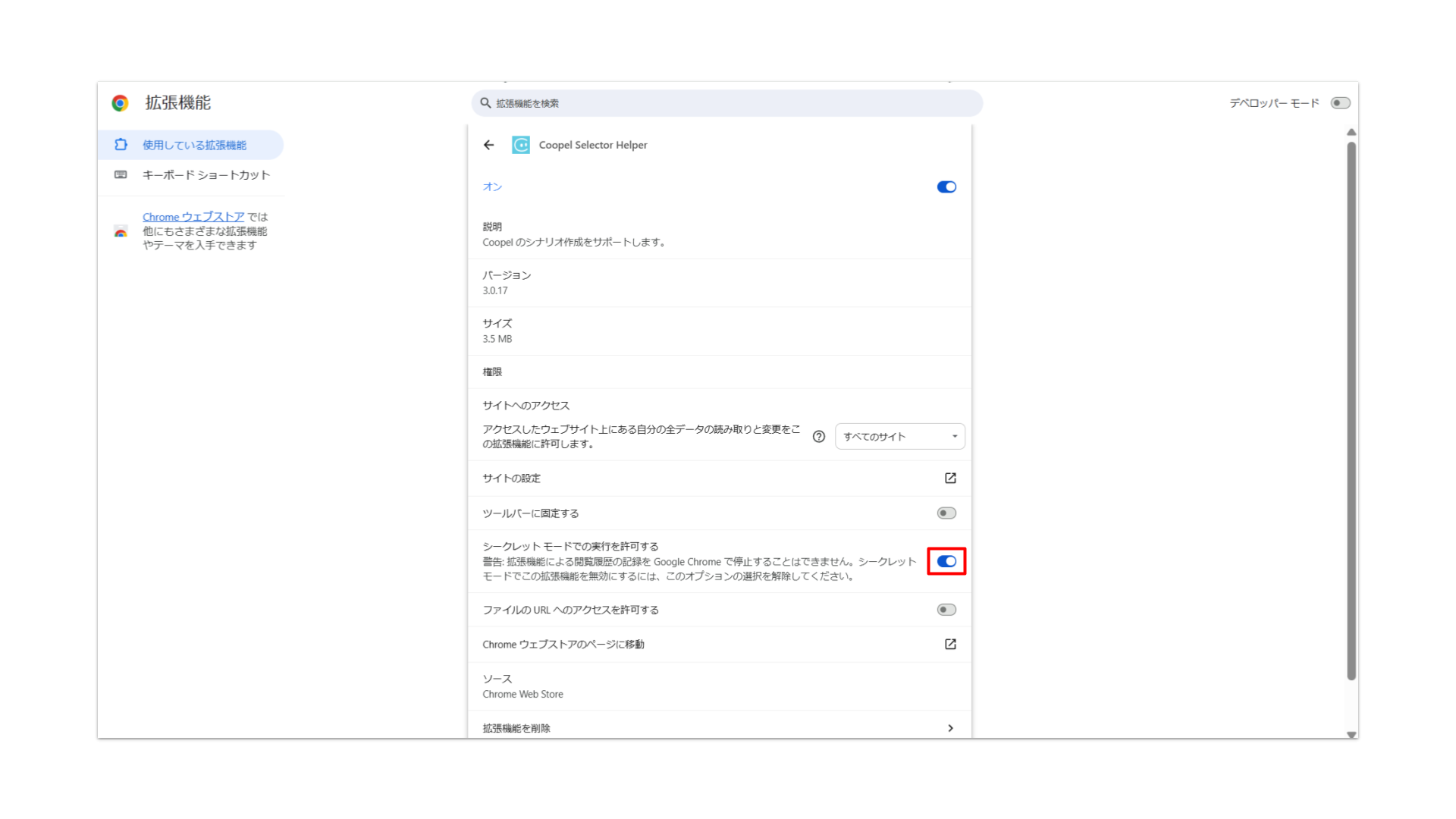
Task: Disable シークレット モードでの実行を許可する toggle
Action: click(946, 562)
